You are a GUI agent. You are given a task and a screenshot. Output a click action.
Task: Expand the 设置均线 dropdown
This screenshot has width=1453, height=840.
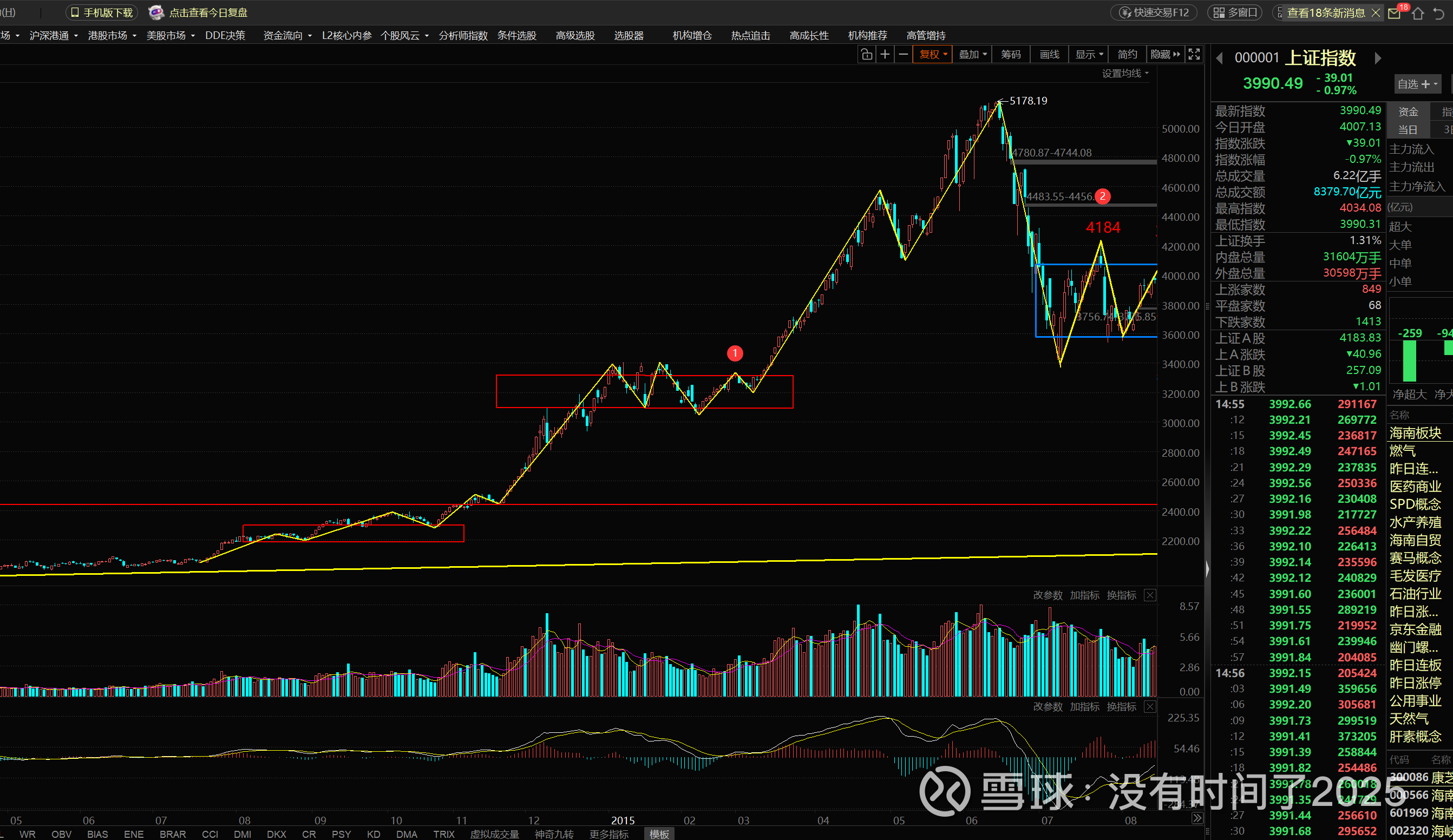point(1124,73)
